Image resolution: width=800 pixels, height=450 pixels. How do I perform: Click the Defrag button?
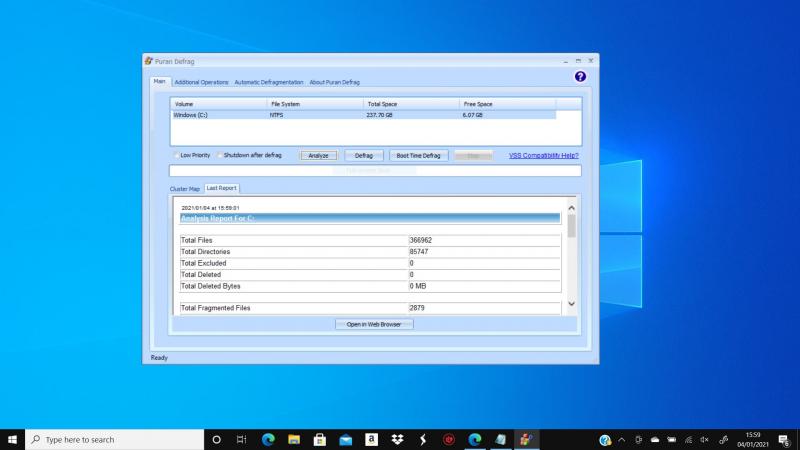364,156
